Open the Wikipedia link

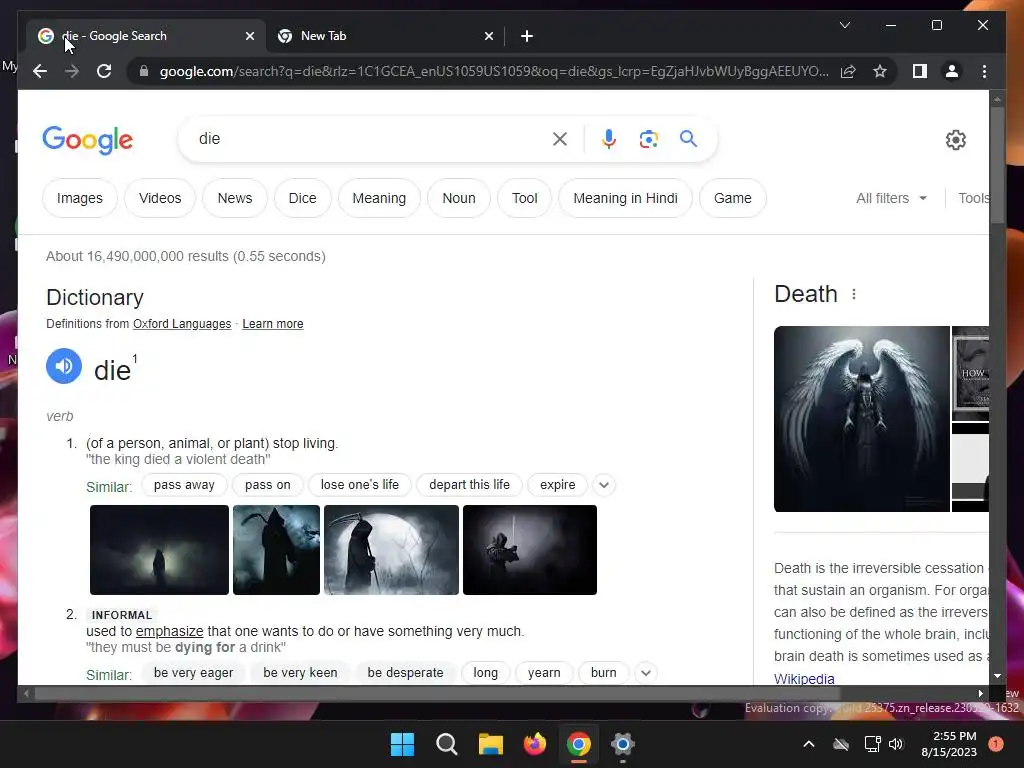pos(804,679)
